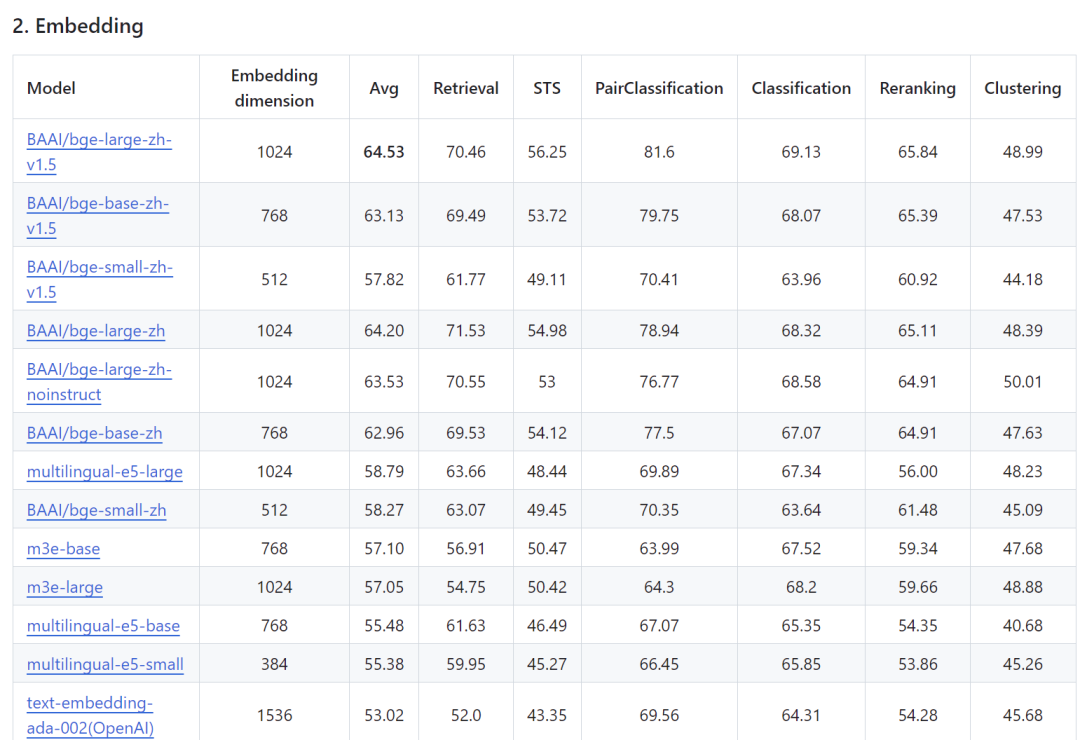Click the 'Avg' column header
This screenshot has height=740, width=1080.
[384, 88]
